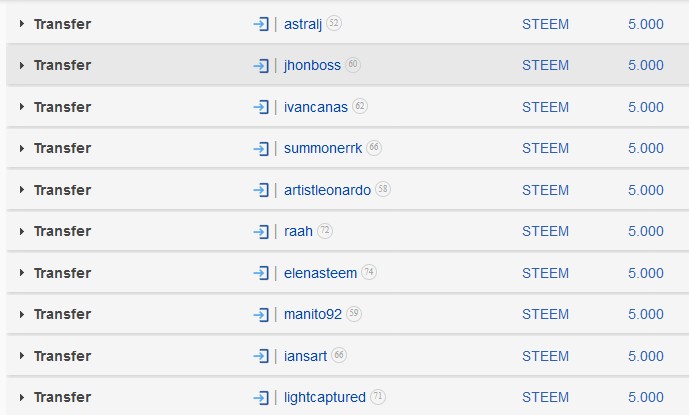Click incoming transfer icon beside manito92
This screenshot has width=689, height=415.
[x=261, y=315]
